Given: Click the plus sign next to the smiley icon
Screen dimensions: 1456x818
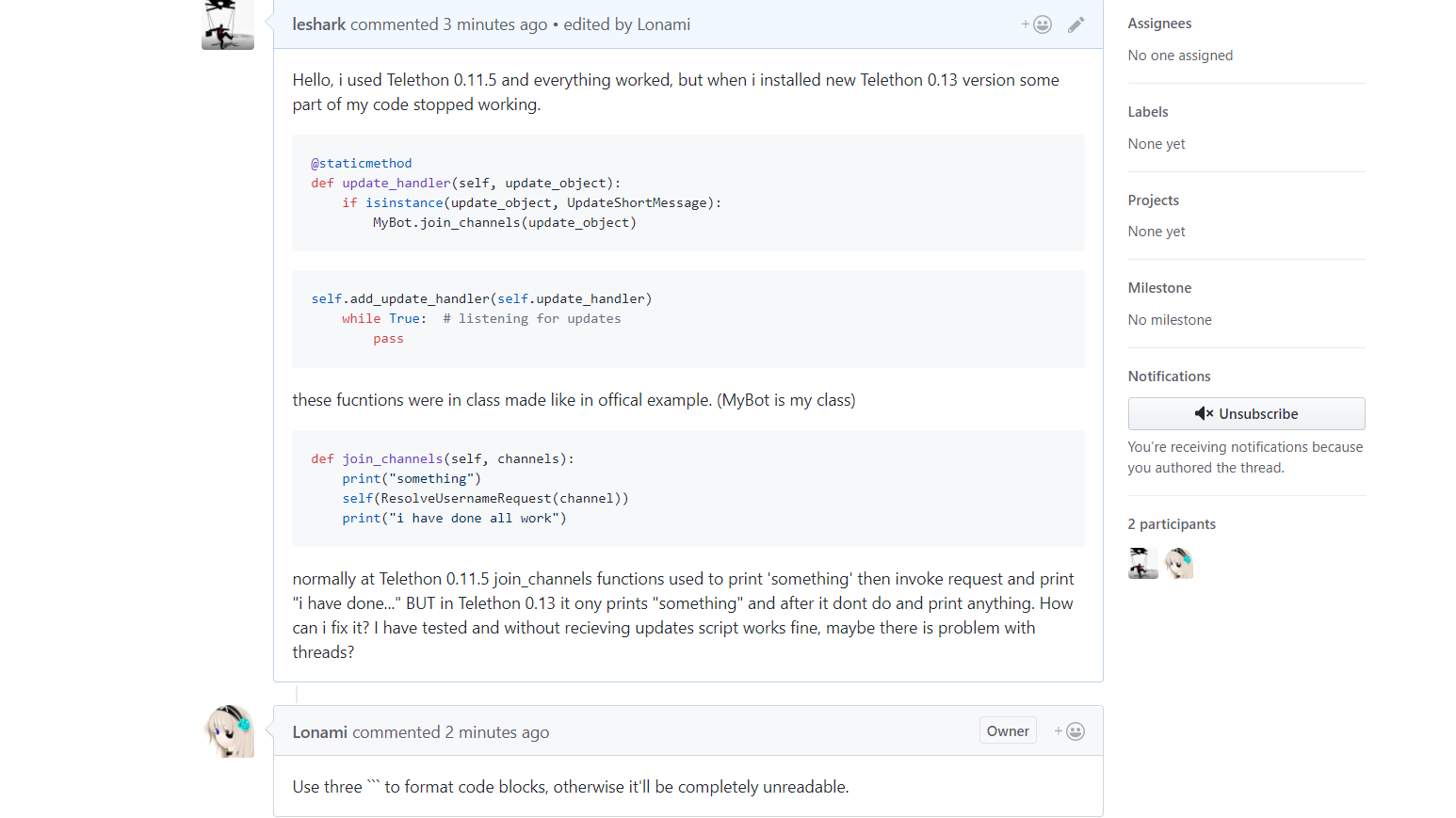Looking at the screenshot, I should [1024, 24].
